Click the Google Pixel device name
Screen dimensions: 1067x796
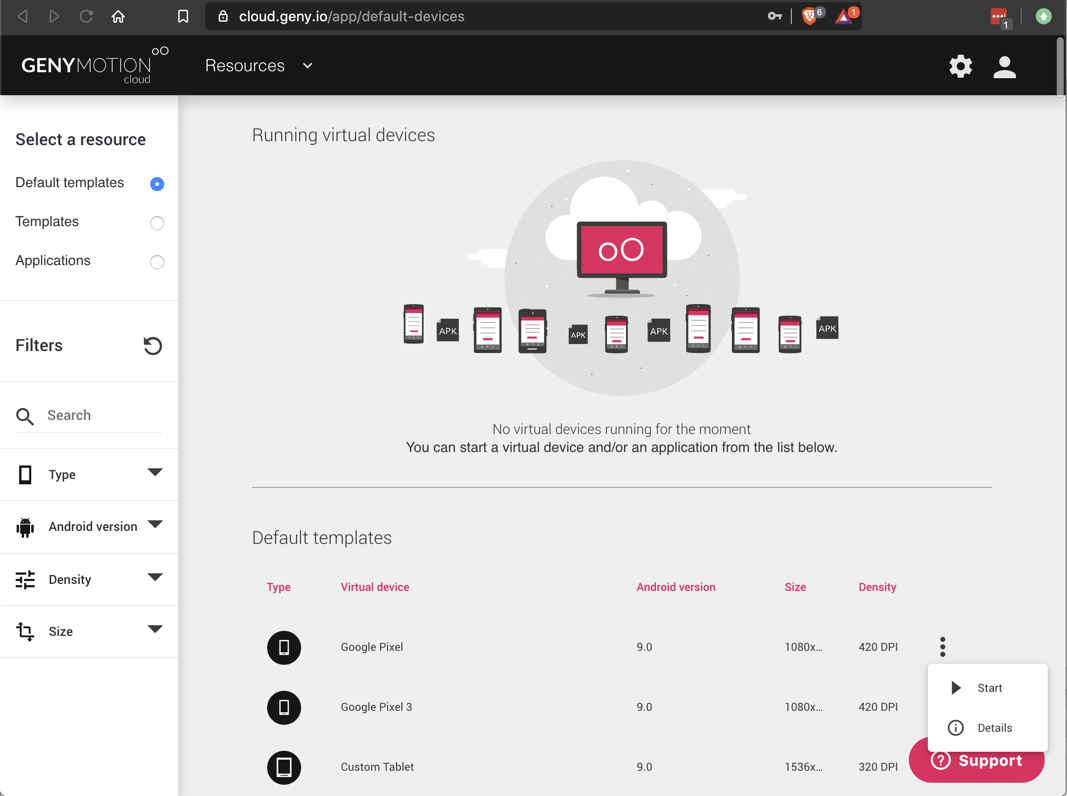point(372,647)
